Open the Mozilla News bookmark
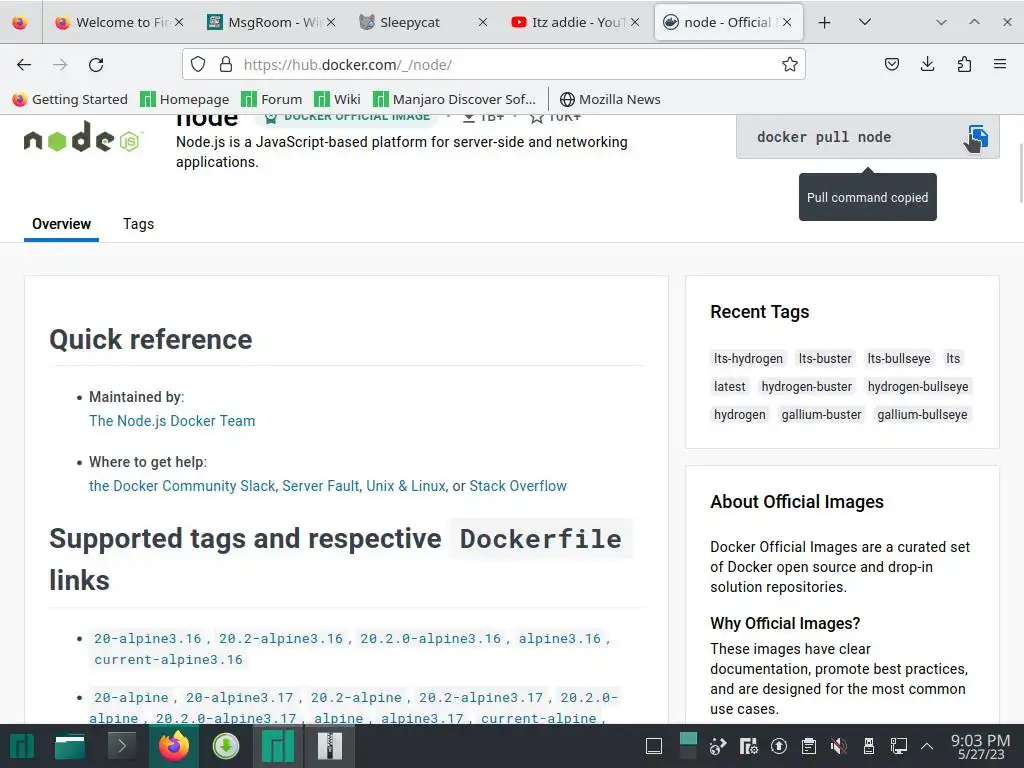The width and height of the screenshot is (1024, 768). tap(611, 99)
